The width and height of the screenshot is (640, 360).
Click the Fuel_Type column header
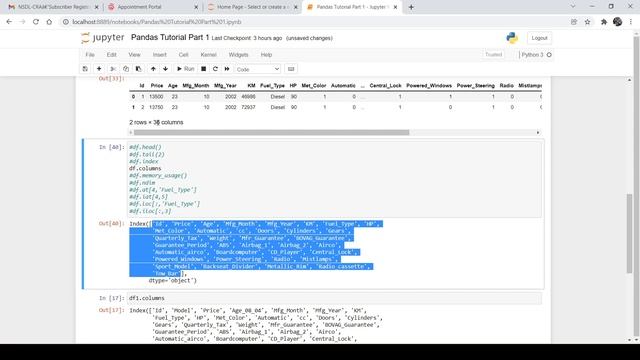(272, 86)
